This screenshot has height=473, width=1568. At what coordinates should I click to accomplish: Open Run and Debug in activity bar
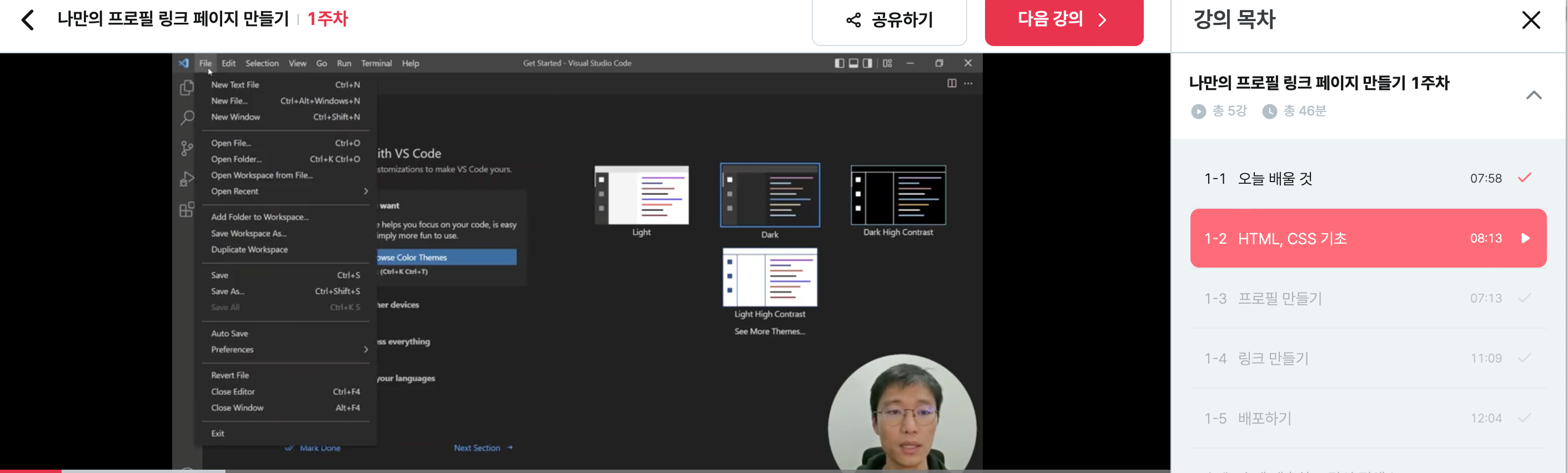click(x=187, y=179)
